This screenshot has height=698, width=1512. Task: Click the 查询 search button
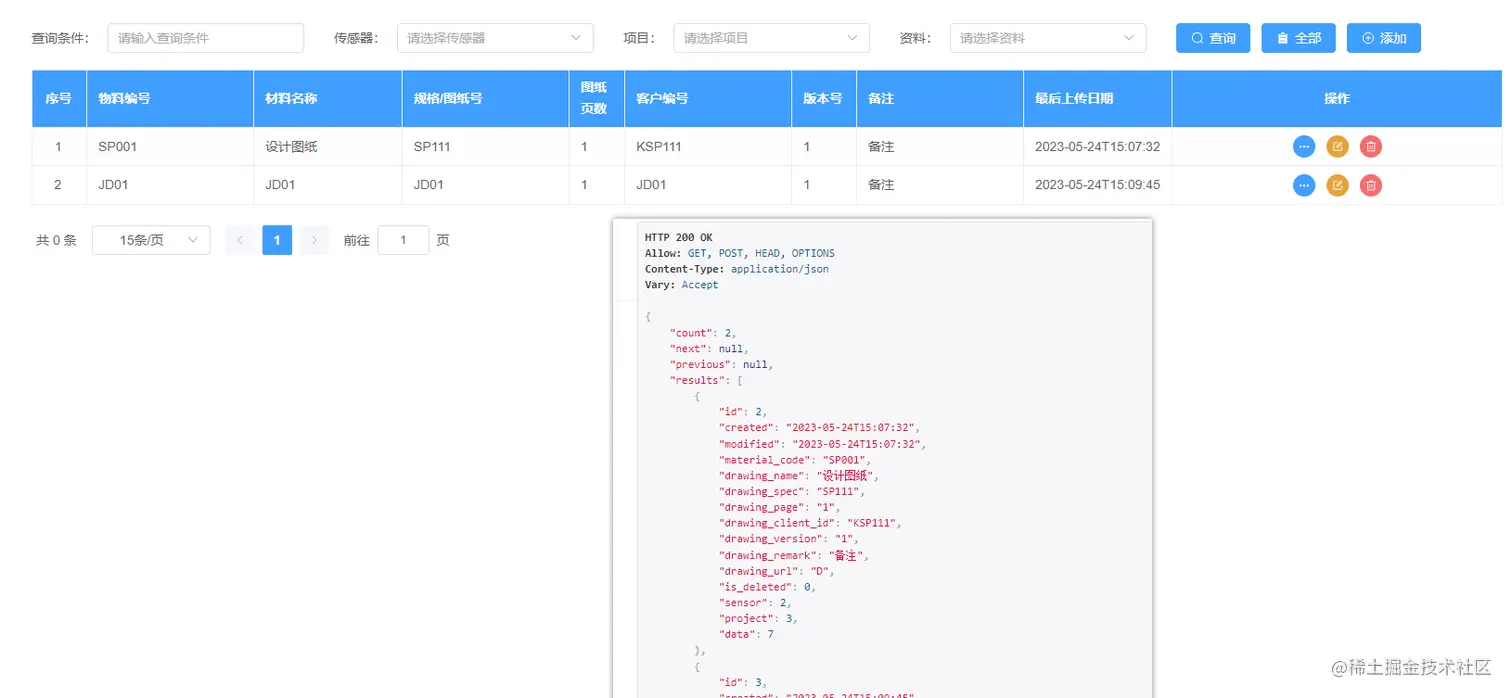coord(1213,38)
